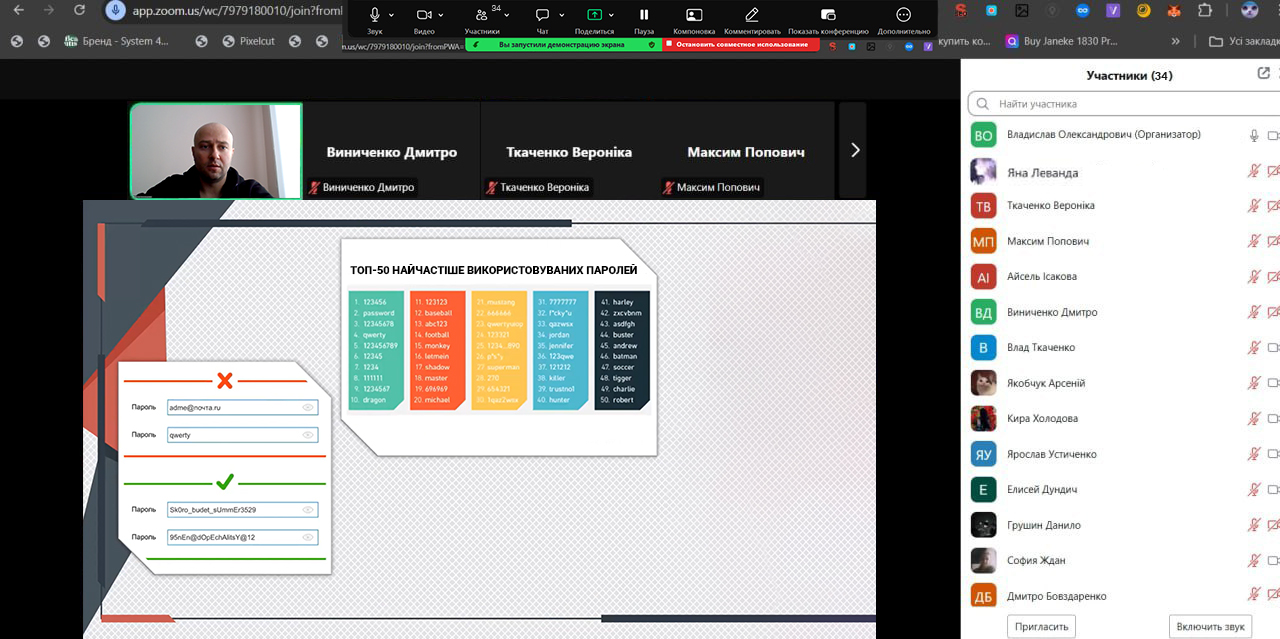1280x639 pixels.
Task: Click Показать конференцию icon
Action: 828,15
